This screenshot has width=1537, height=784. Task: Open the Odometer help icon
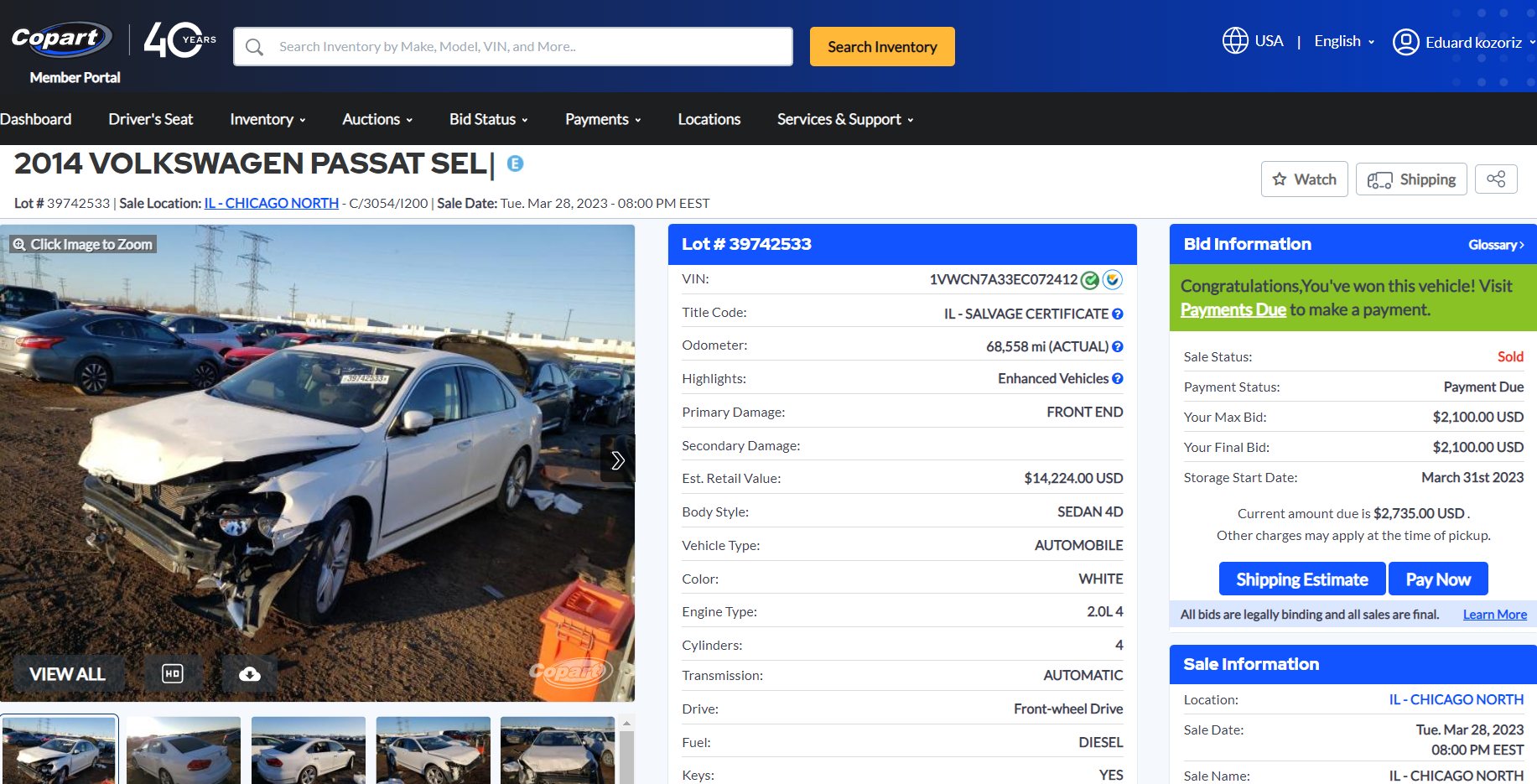click(x=1118, y=346)
